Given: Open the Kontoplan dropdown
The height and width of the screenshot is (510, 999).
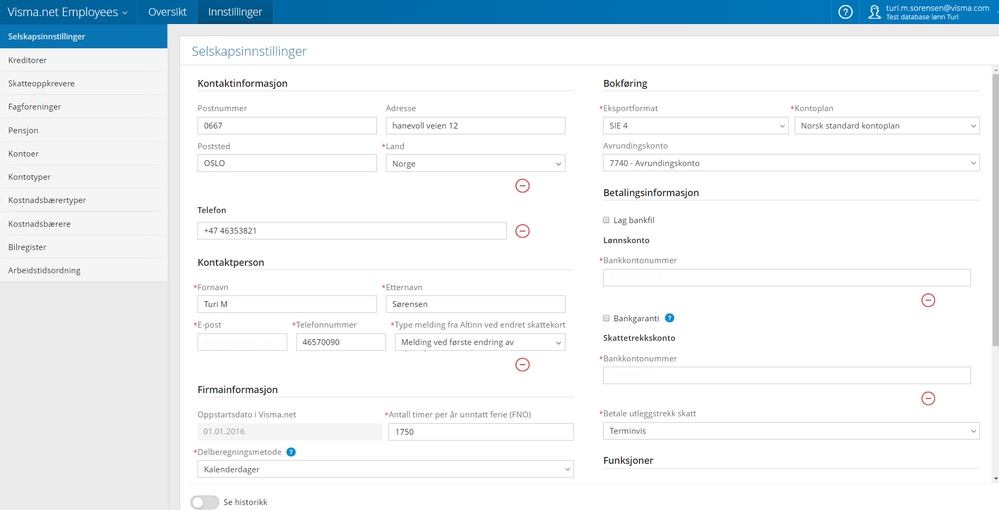Looking at the screenshot, I should 887,126.
